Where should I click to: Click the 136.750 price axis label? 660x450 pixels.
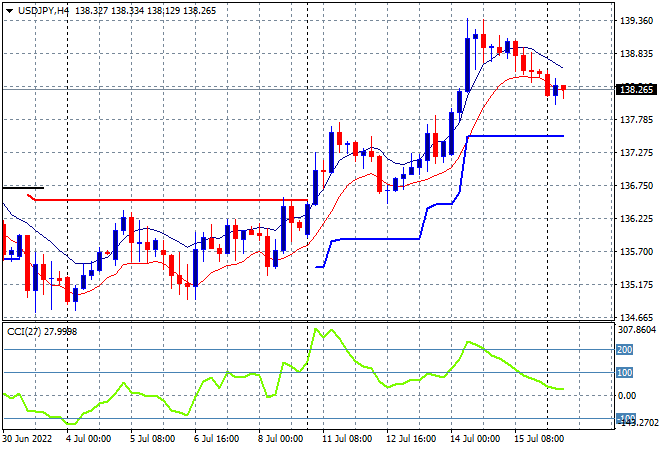(636, 186)
